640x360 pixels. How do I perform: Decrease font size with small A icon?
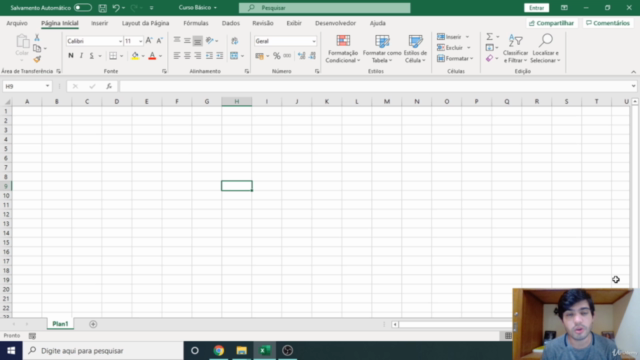coord(159,41)
